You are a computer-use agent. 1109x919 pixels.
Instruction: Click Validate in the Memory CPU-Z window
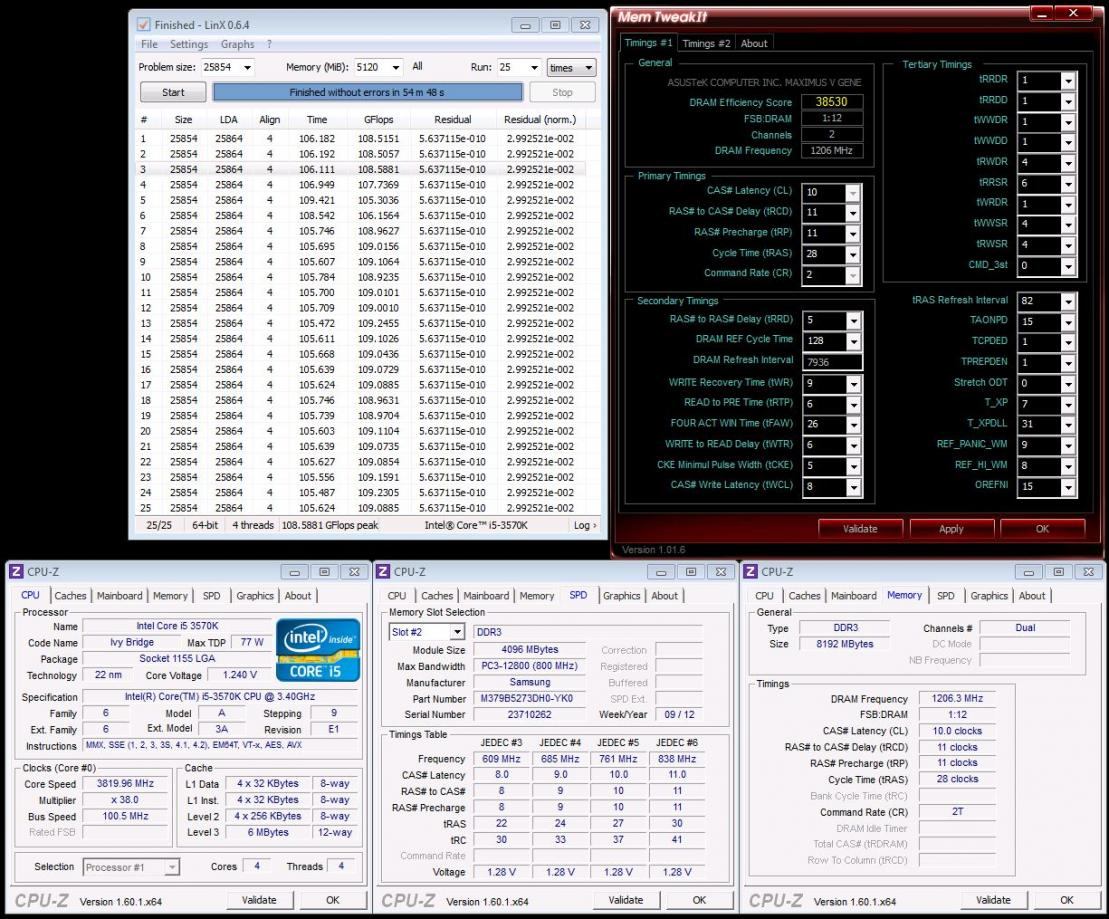click(993, 900)
